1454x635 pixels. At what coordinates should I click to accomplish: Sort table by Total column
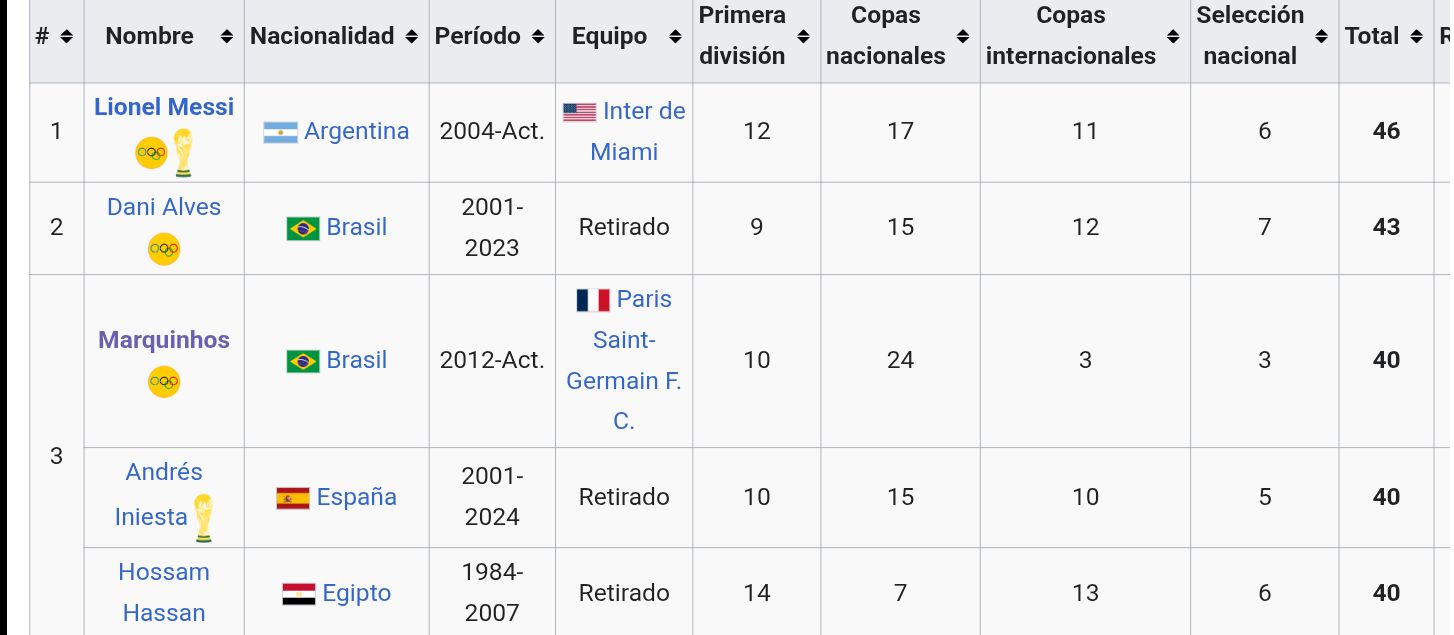[x=1385, y=36]
